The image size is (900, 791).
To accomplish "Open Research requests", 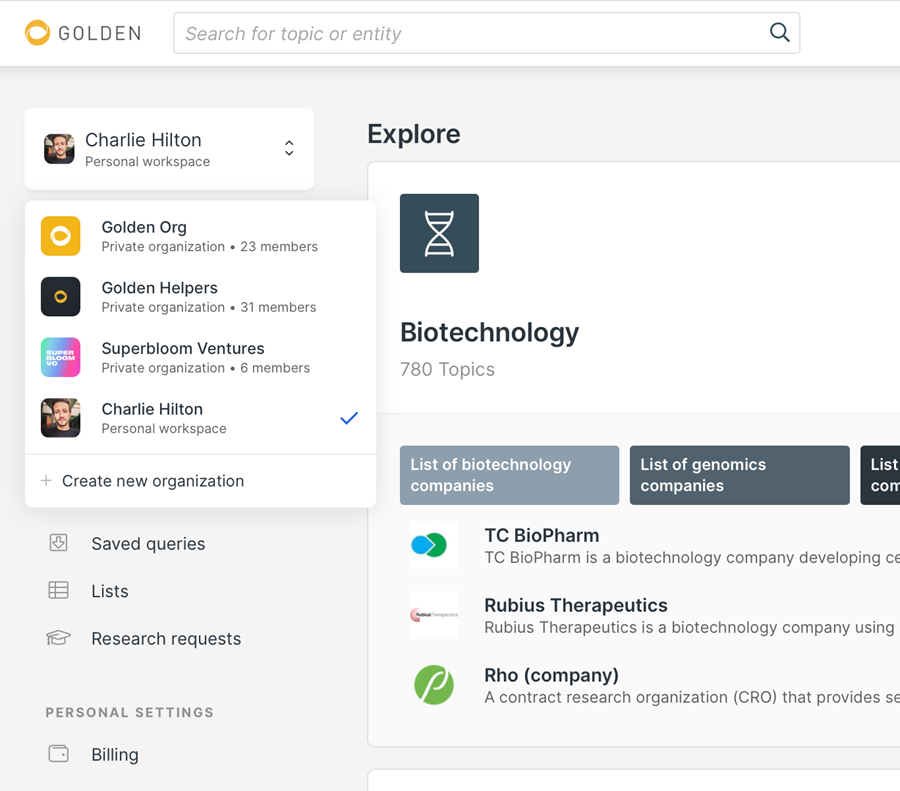I will tap(166, 639).
